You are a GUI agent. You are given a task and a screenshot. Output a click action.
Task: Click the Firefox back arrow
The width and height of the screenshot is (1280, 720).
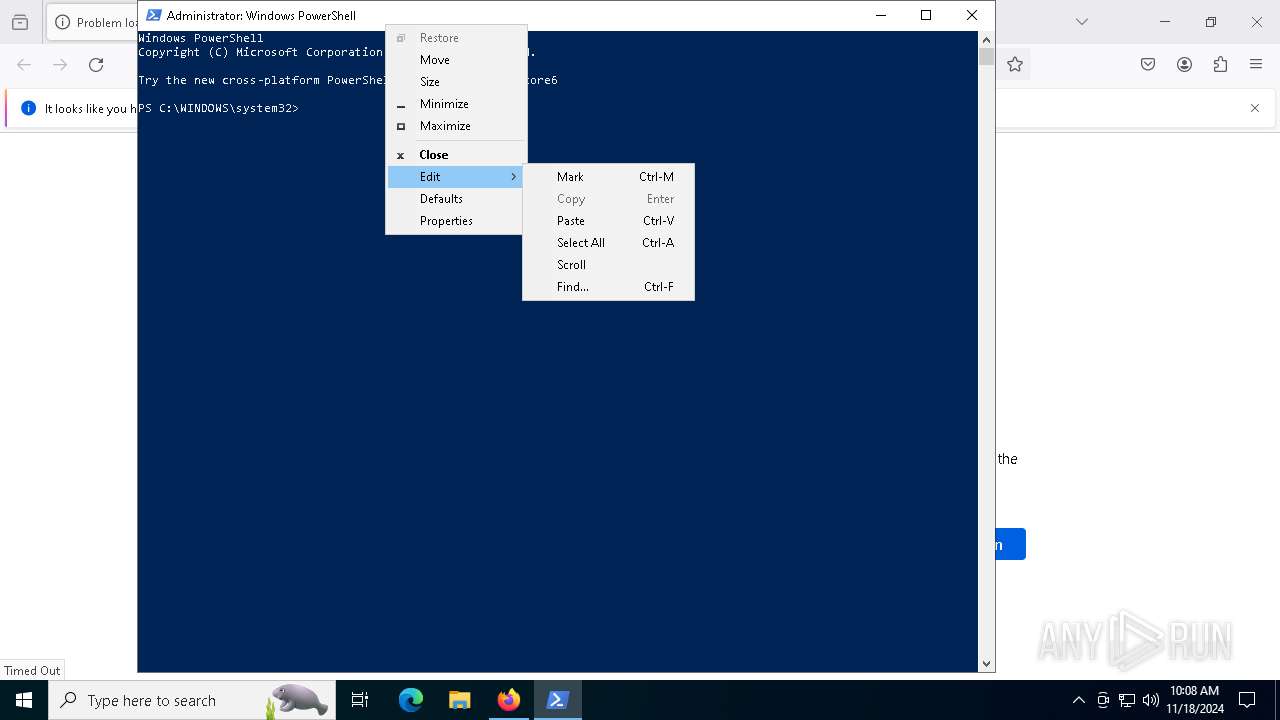click(x=24, y=65)
